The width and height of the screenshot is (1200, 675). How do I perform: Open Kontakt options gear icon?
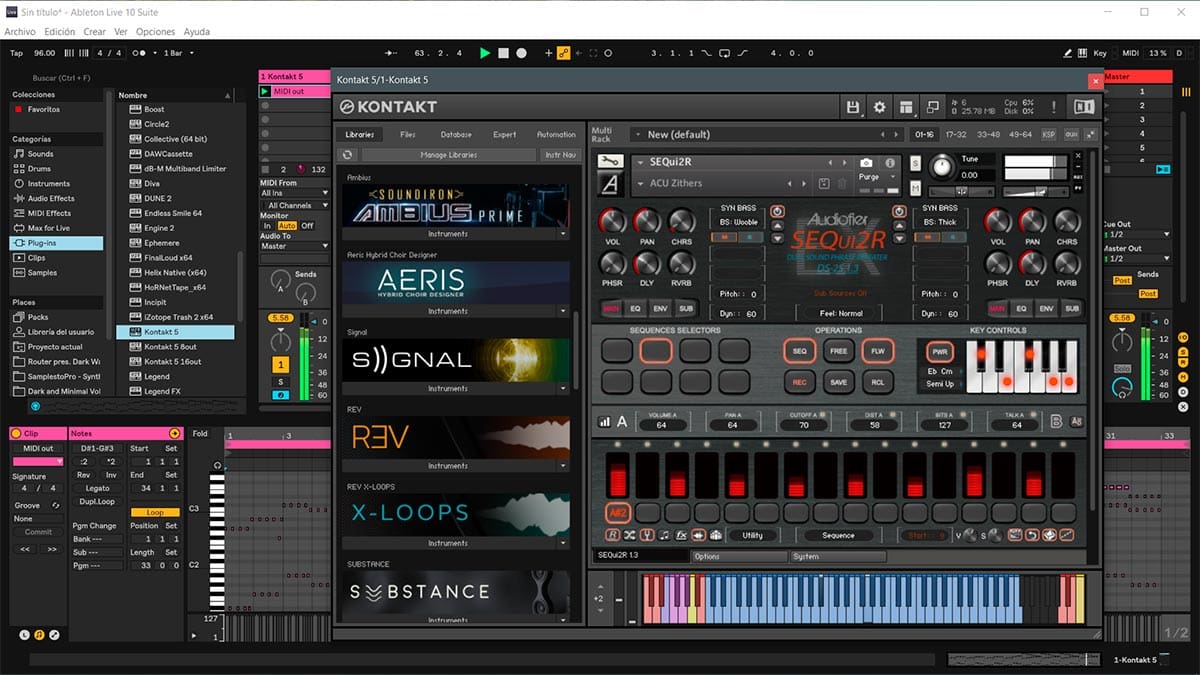coord(879,107)
